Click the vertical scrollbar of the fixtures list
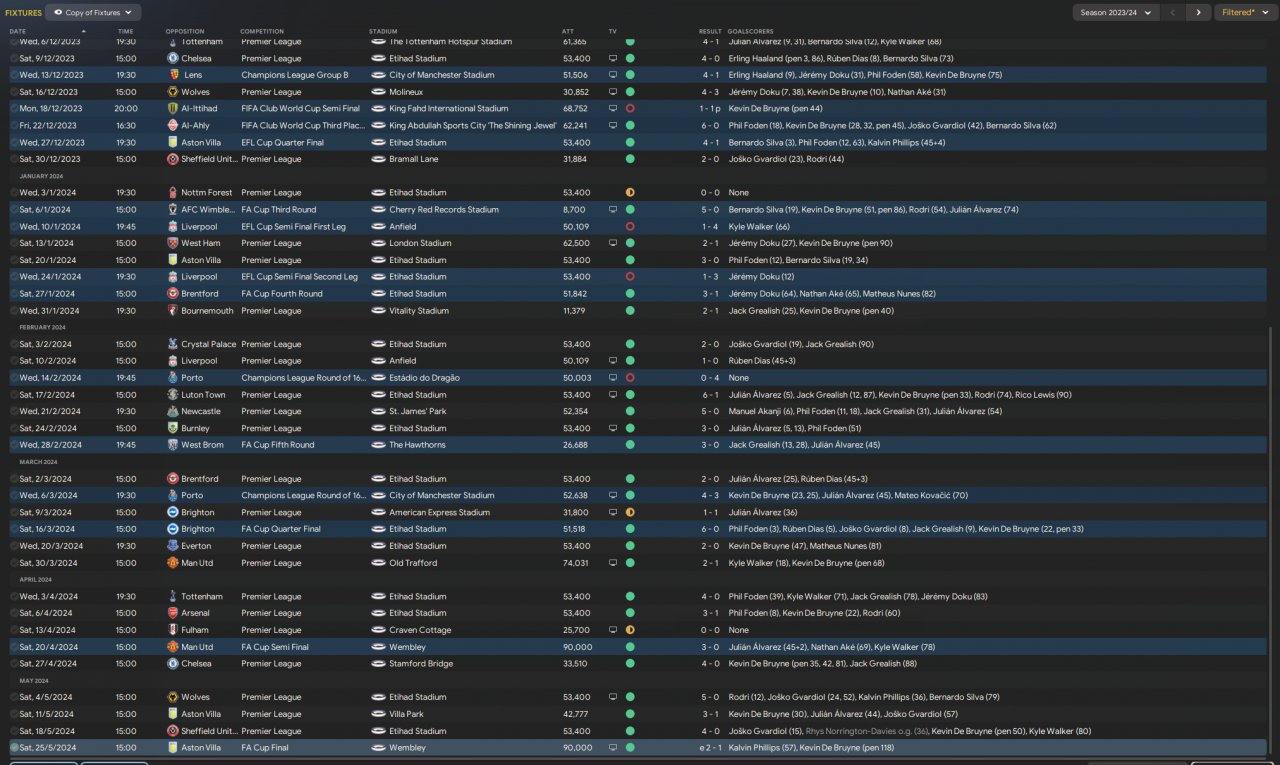The height and width of the screenshot is (765, 1280). 1268,540
